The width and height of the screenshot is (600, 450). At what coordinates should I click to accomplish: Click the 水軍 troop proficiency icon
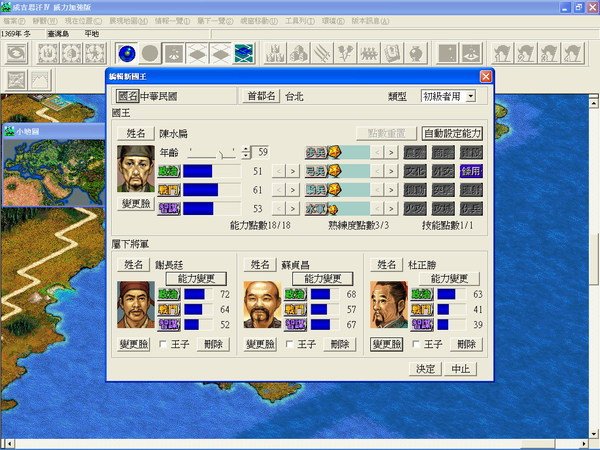(317, 209)
